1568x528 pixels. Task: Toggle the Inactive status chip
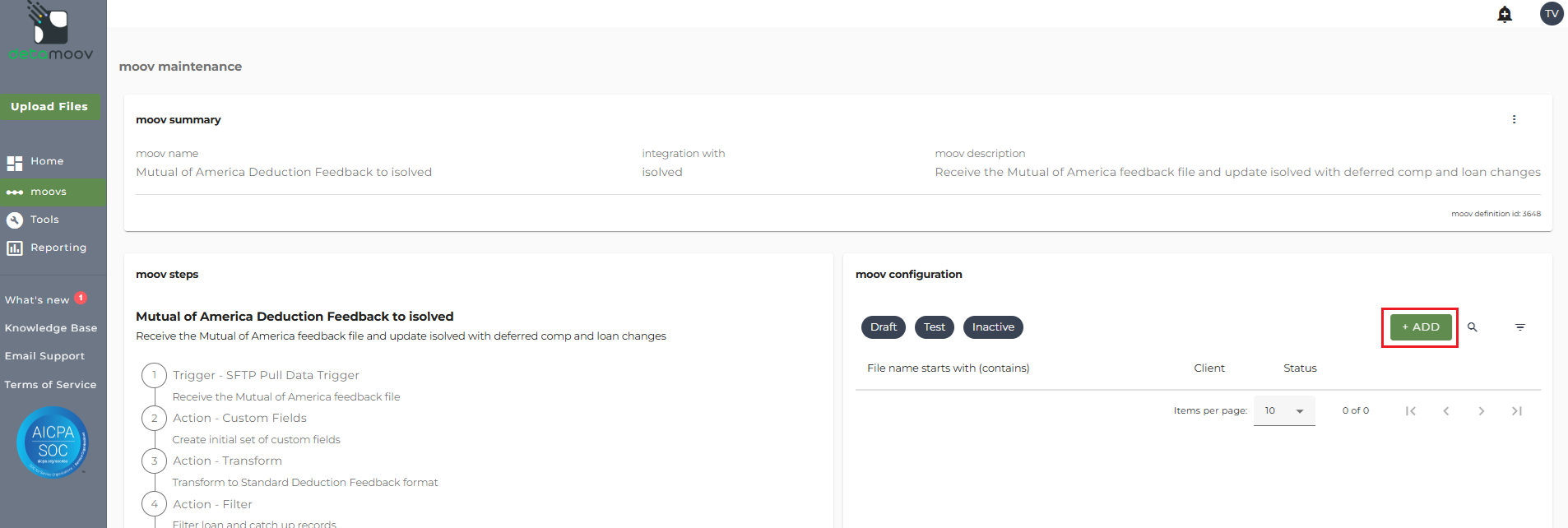pyautogui.click(x=993, y=327)
